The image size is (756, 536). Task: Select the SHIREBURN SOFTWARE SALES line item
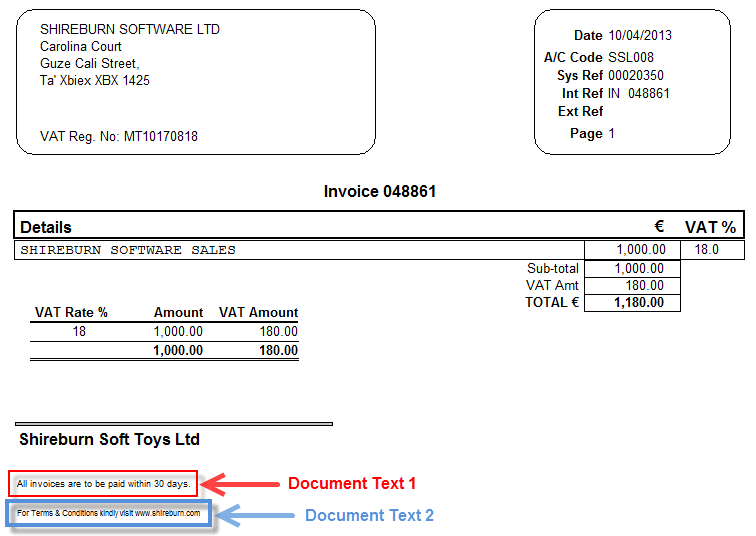[x=128, y=250]
